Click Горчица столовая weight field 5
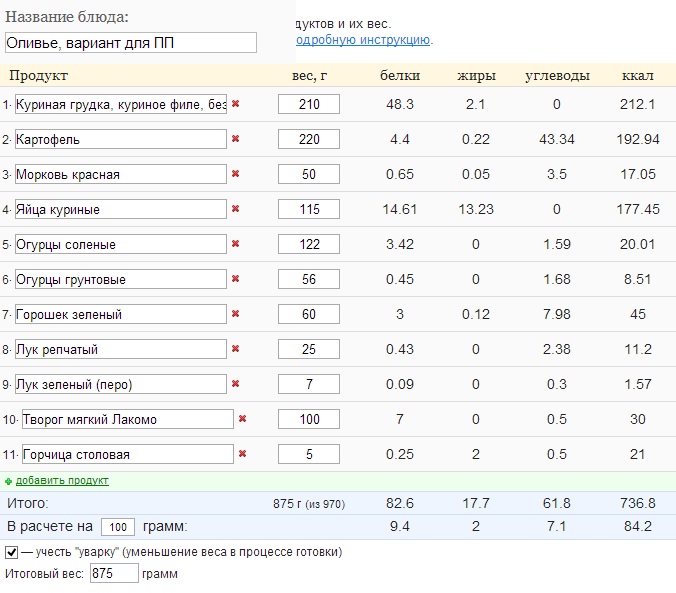 (x=309, y=454)
